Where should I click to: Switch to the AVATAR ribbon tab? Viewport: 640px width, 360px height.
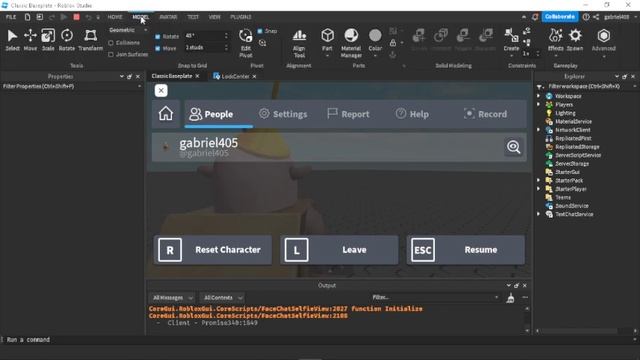[168, 17]
